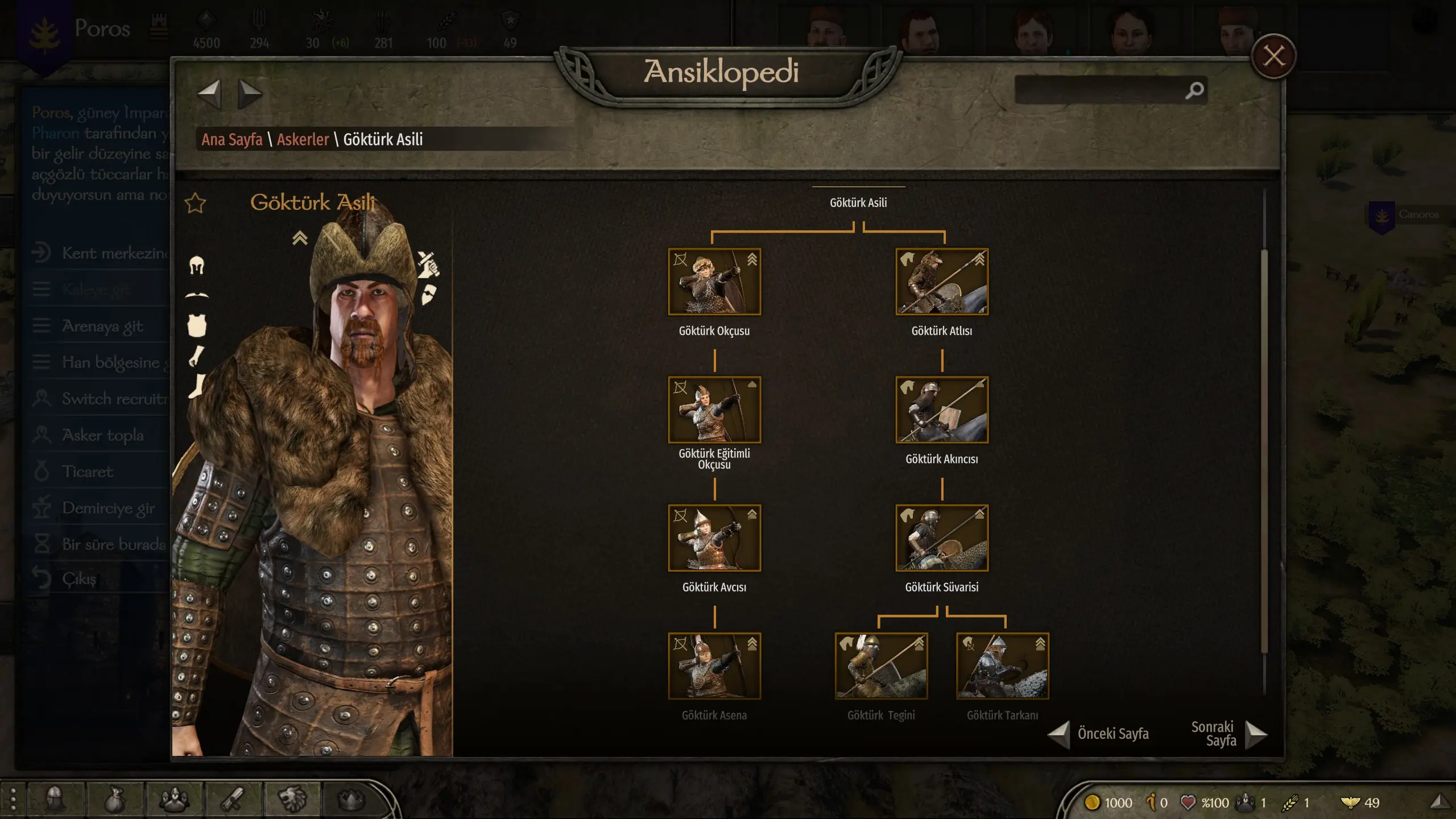Open the party icon in bottom bar
Viewport: 1456px width, 819px height.
pos(174,800)
